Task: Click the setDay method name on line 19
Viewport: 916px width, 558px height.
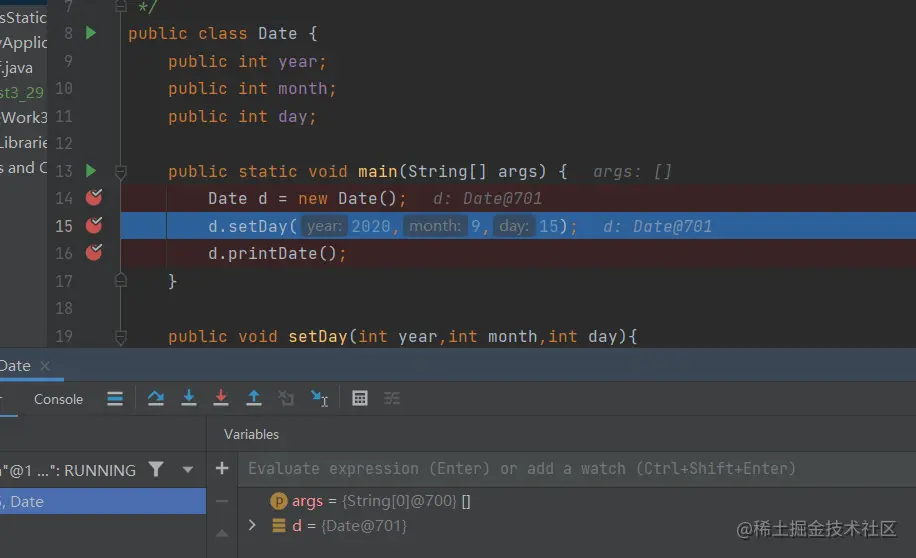Action: click(x=318, y=337)
